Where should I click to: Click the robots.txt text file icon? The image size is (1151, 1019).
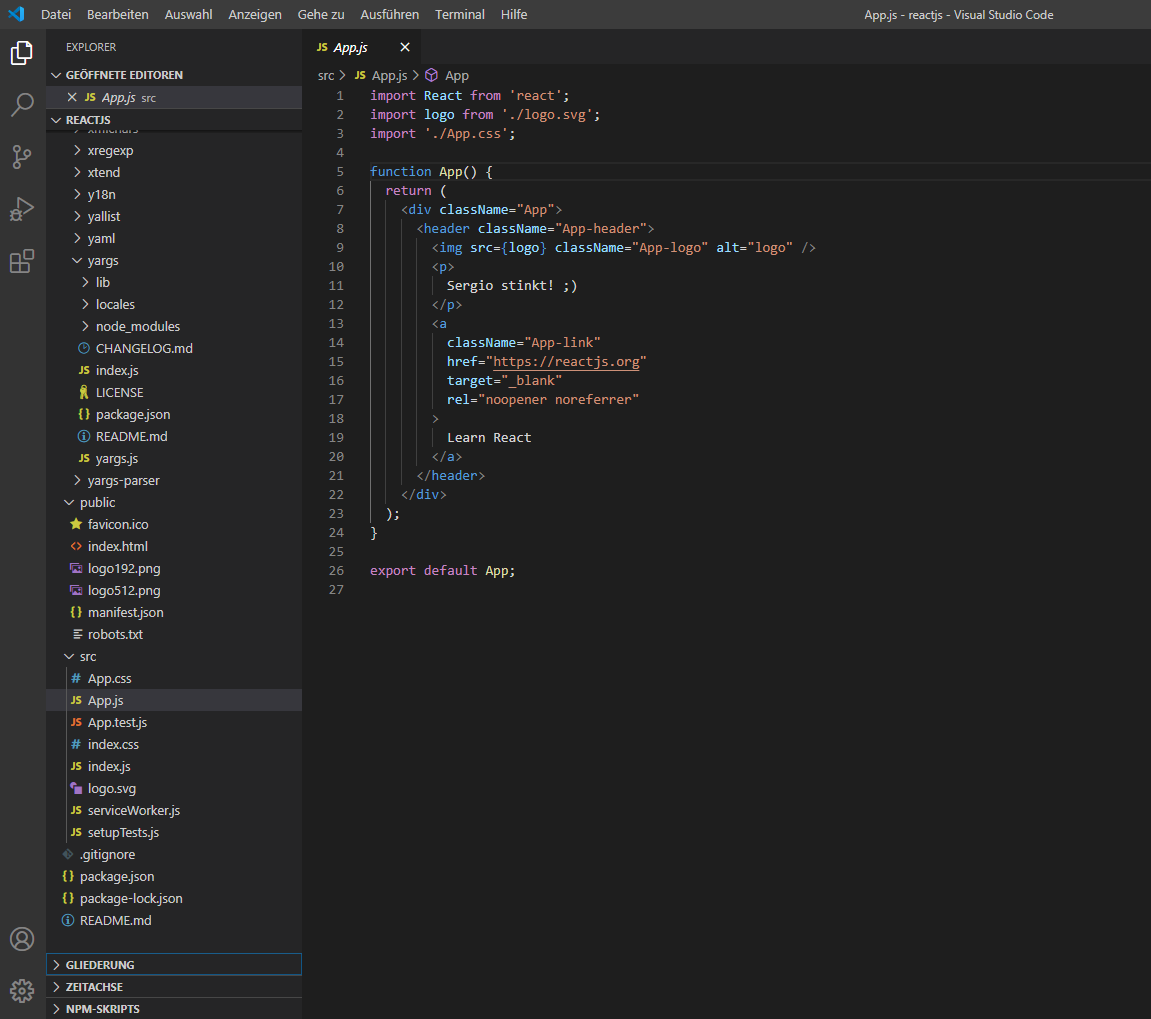77,634
